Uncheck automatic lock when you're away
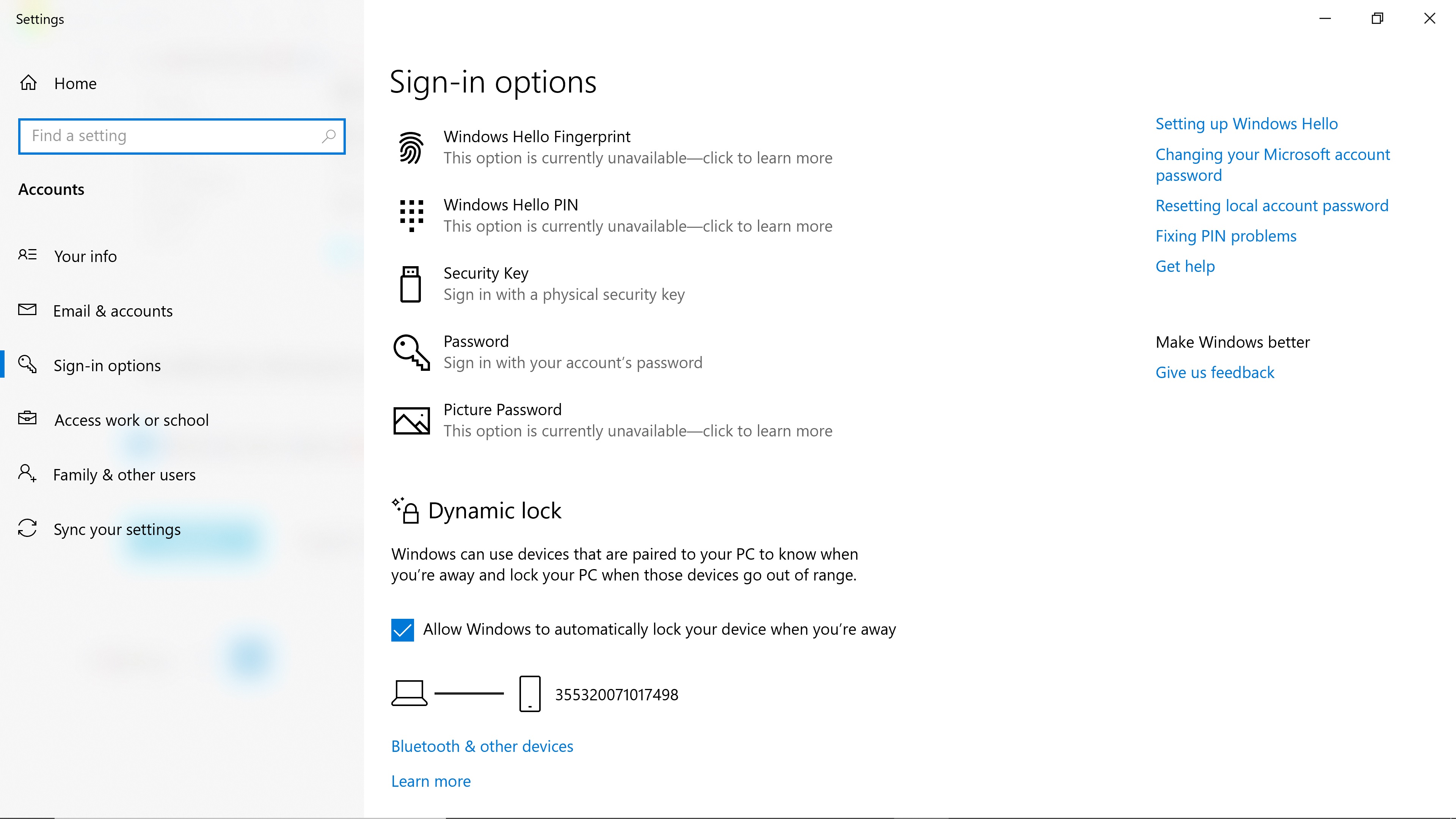The width and height of the screenshot is (1456, 819). coord(402,630)
